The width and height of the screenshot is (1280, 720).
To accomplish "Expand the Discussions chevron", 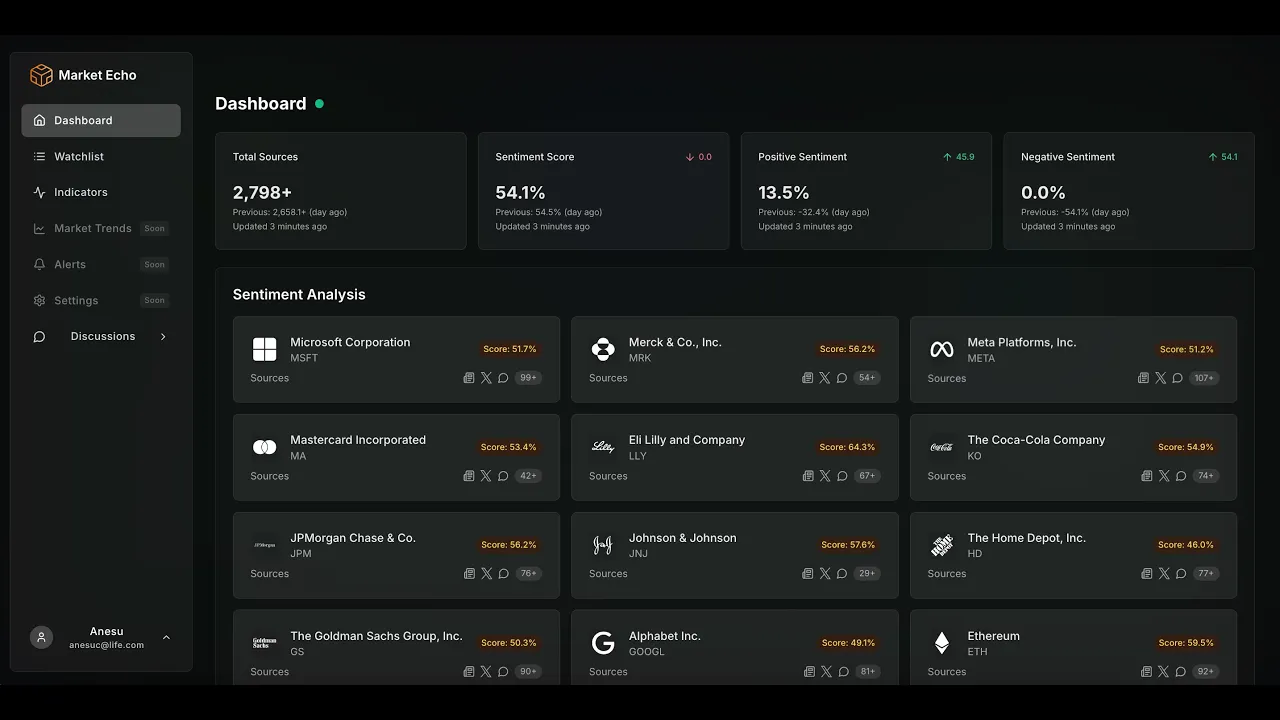I will point(163,337).
